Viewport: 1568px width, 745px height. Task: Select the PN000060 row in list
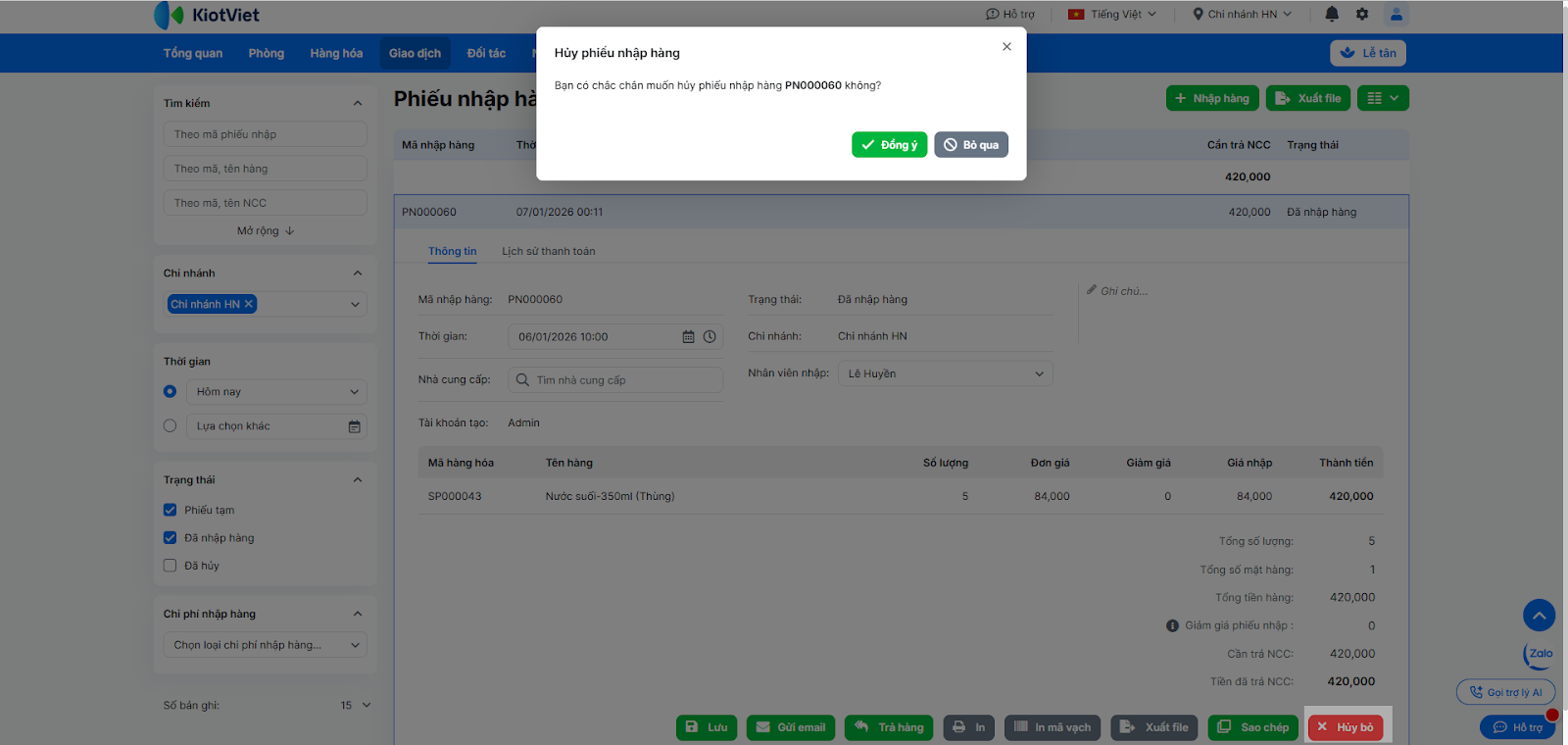point(902,212)
